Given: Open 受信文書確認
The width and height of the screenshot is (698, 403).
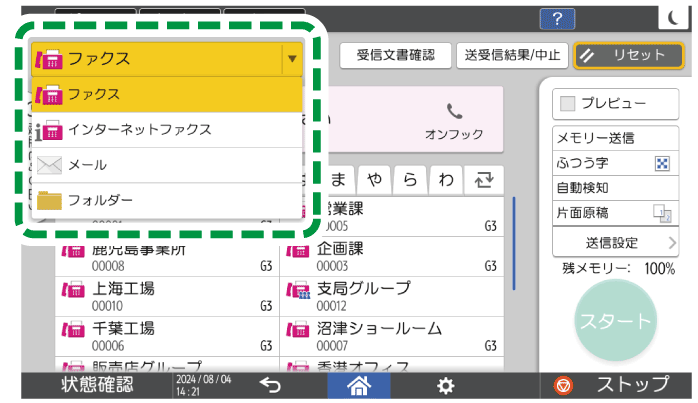Looking at the screenshot, I should click(395, 55).
